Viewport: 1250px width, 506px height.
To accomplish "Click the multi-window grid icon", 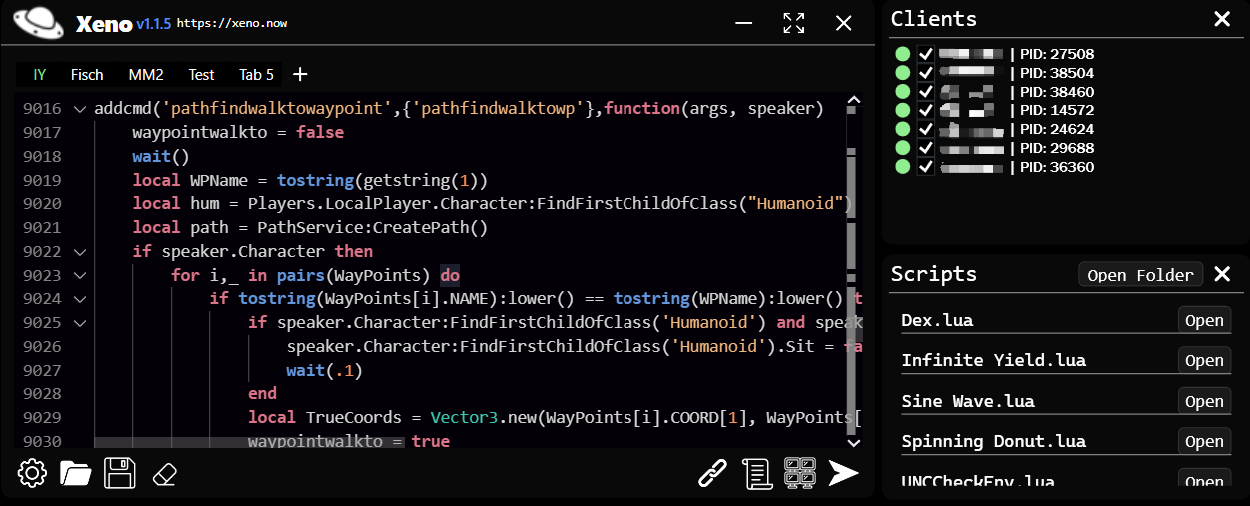I will [x=800, y=473].
